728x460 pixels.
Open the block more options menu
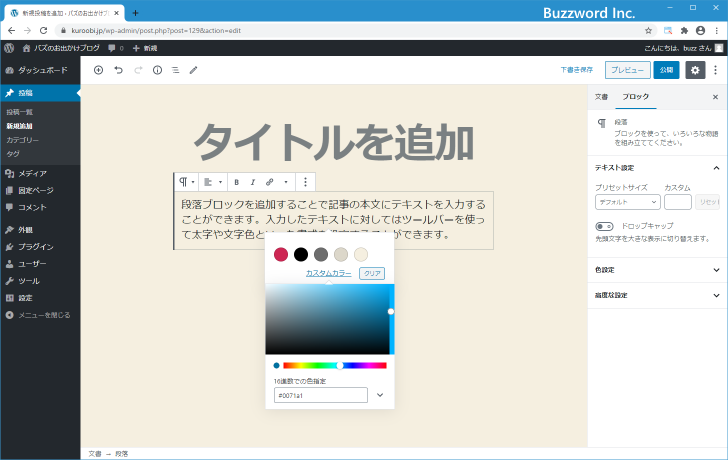pyautogui.click(x=306, y=182)
